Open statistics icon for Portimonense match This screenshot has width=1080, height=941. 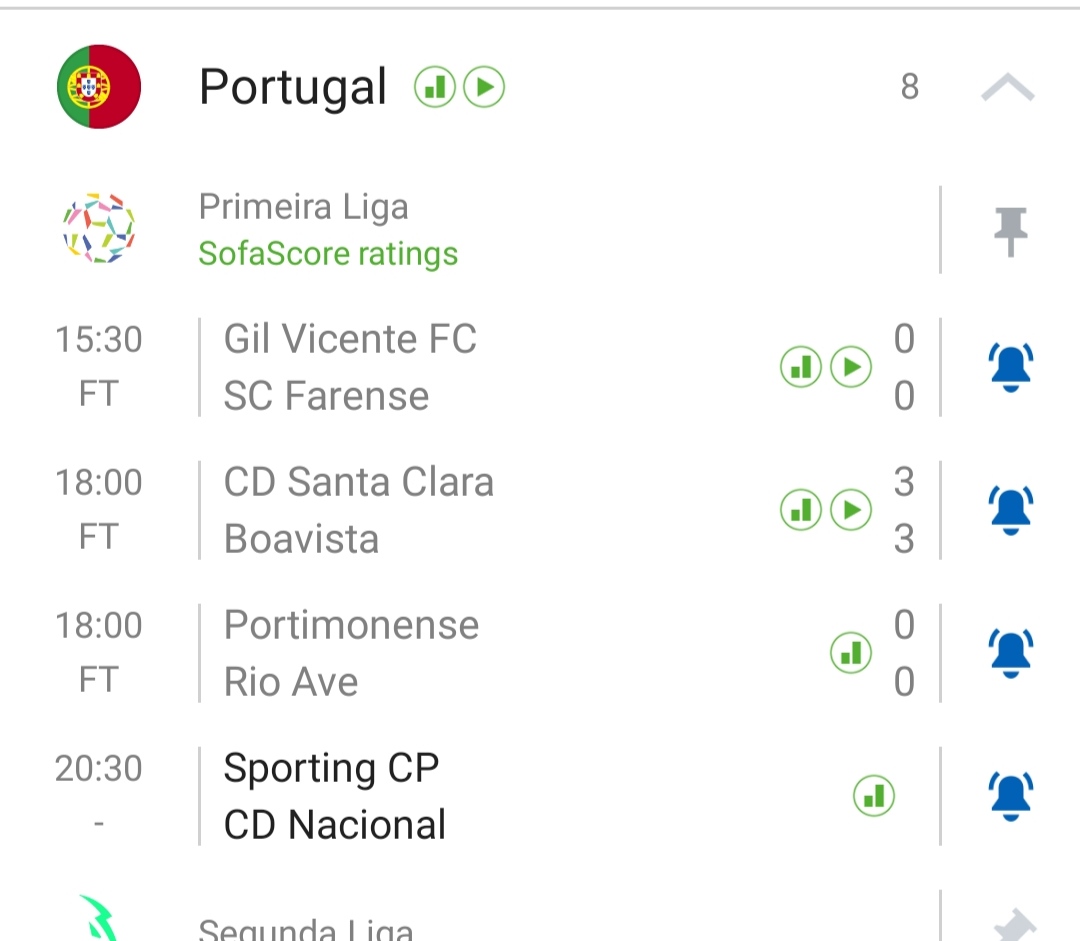click(851, 654)
